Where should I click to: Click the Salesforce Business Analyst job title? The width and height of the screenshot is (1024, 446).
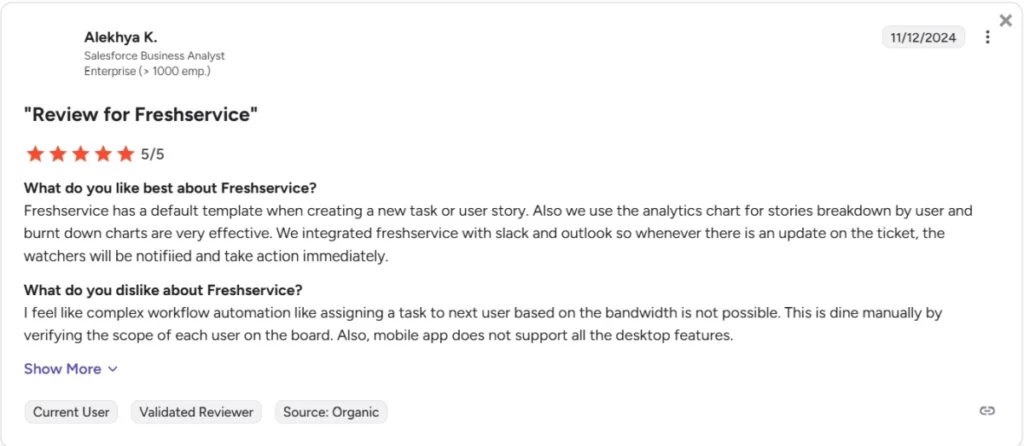[x=154, y=56]
